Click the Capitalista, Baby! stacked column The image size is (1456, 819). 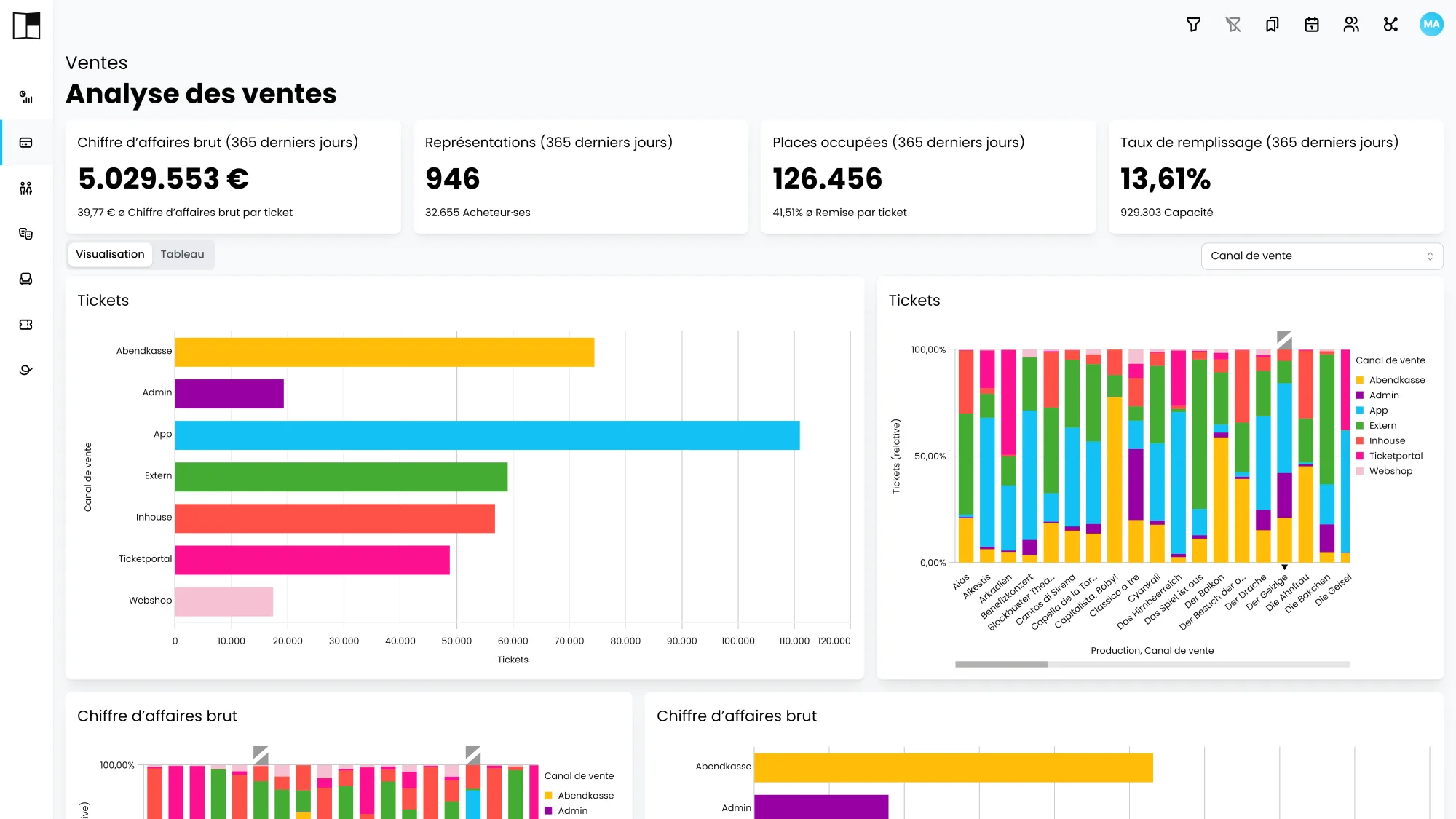tap(1115, 456)
